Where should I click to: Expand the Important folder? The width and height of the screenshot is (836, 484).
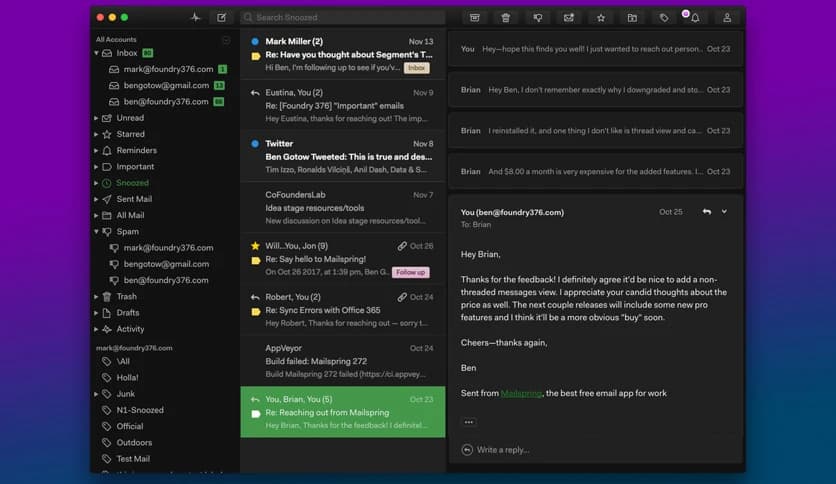coord(97,167)
